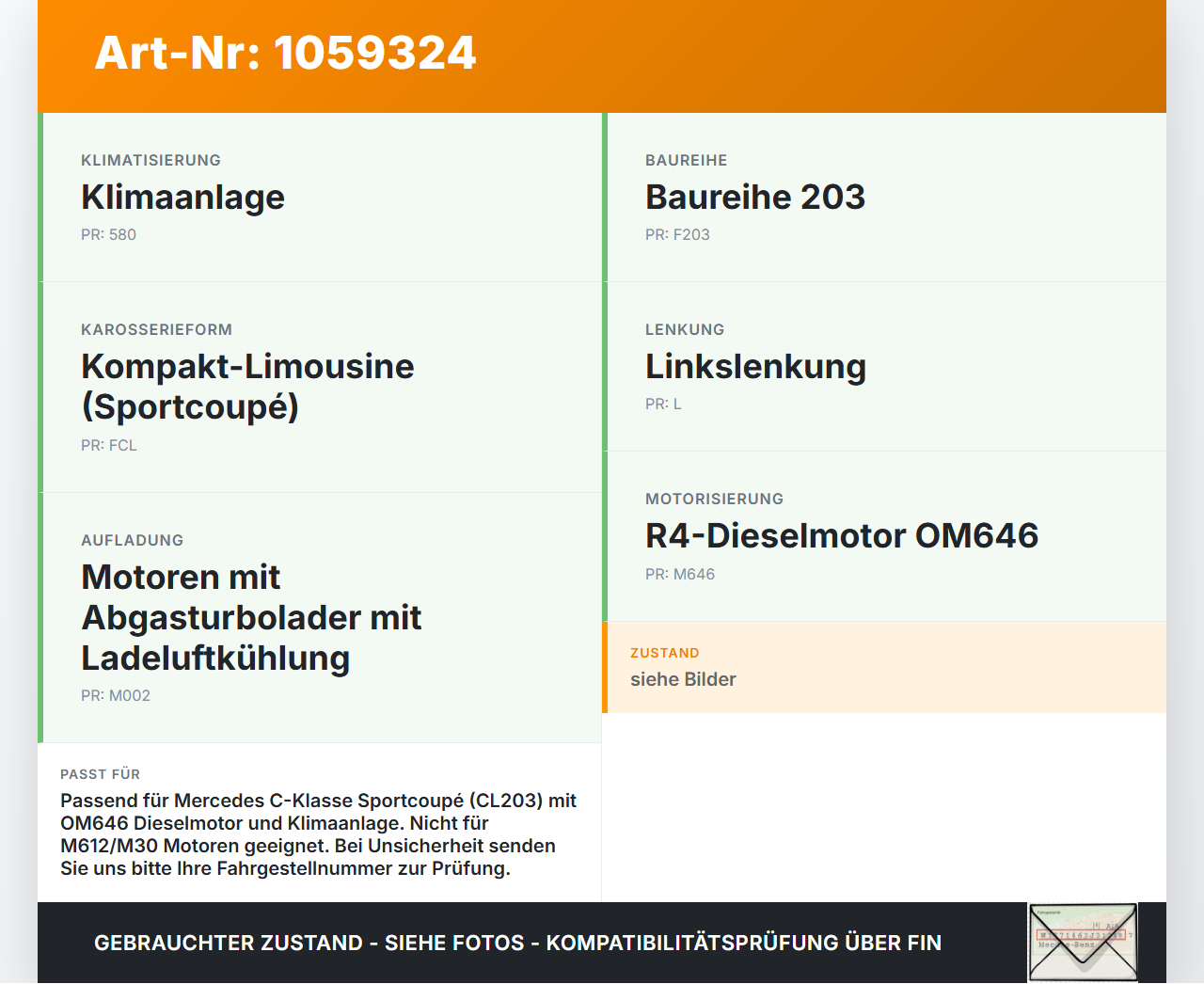Select Motoren mit Abgasturbolader mit Ladeluftkühlung
This screenshot has height=984, width=1204.
pos(251,617)
